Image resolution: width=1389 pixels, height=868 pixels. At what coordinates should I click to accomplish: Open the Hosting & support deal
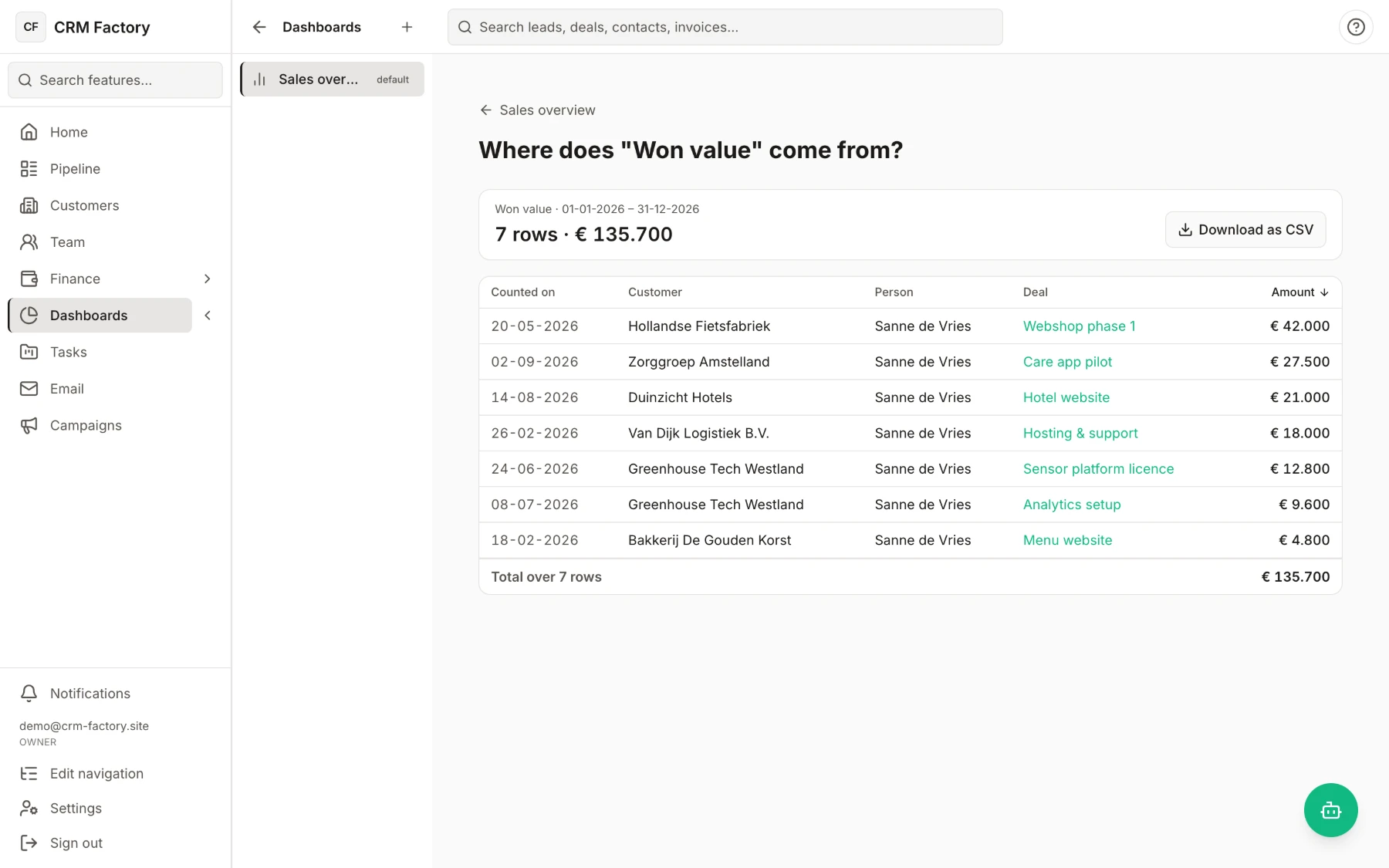point(1080,433)
